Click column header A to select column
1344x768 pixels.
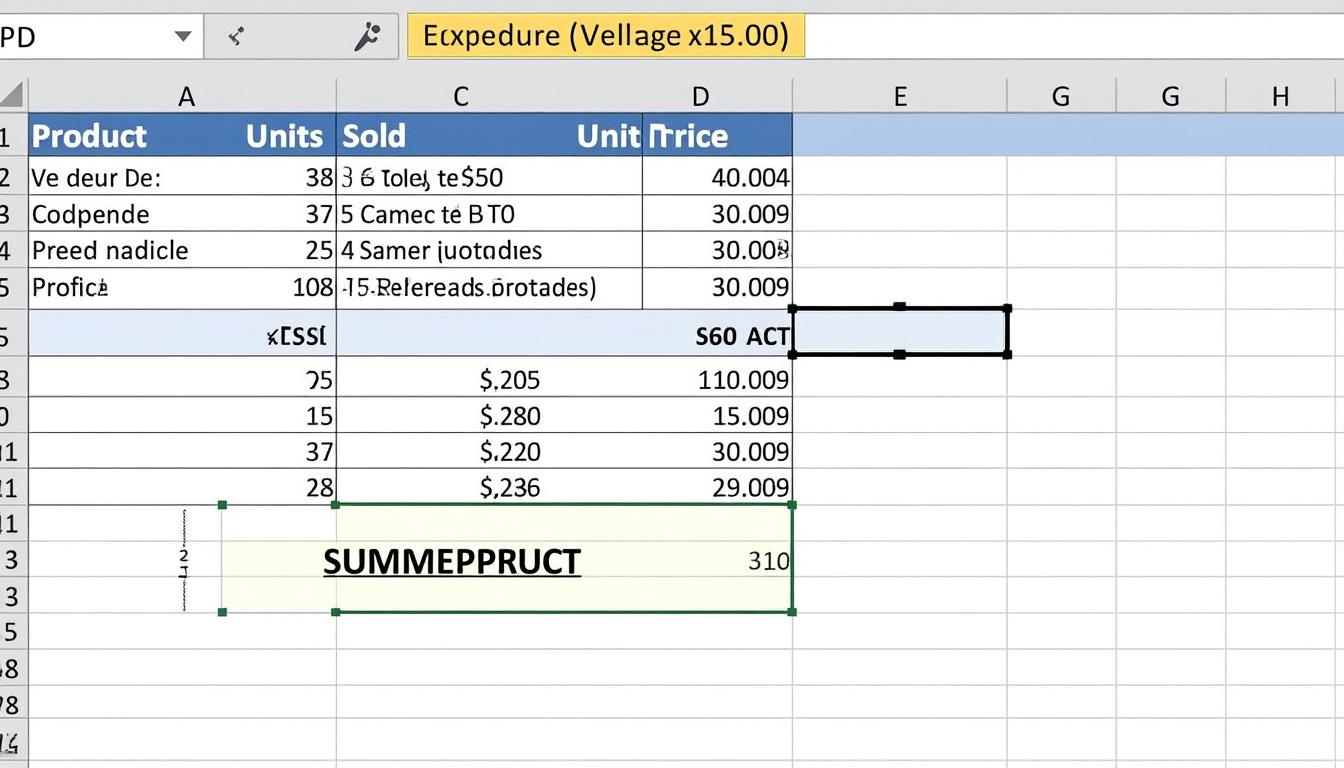(186, 96)
